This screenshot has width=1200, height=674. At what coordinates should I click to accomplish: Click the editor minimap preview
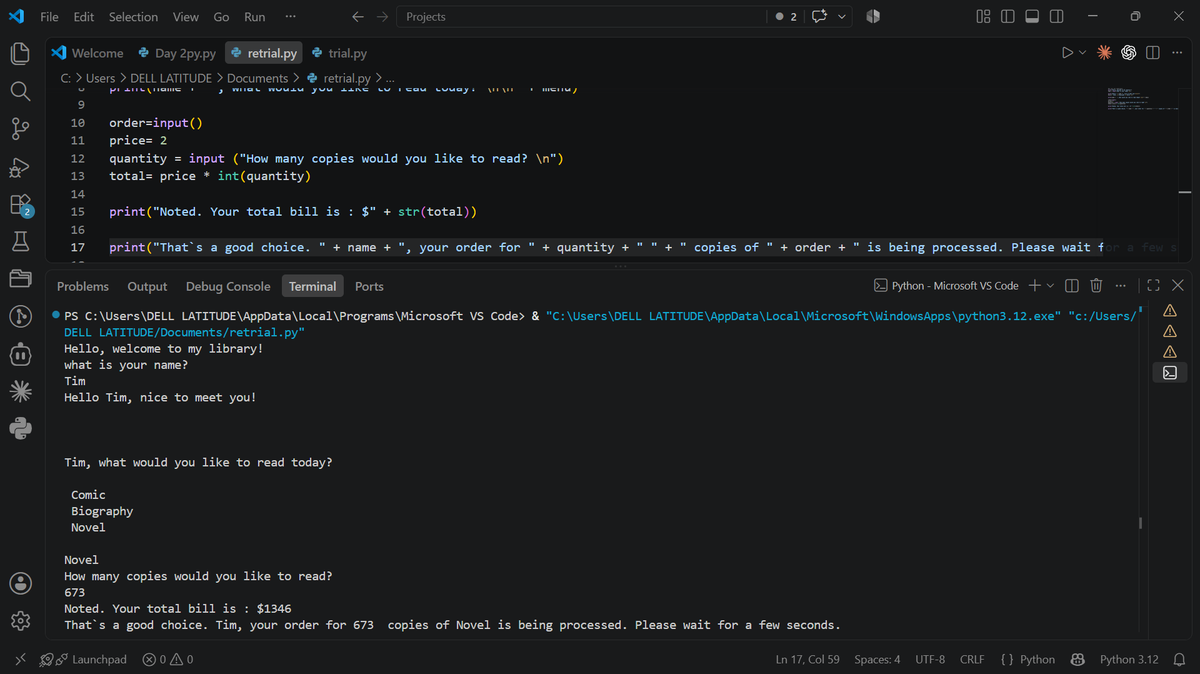[1140, 98]
